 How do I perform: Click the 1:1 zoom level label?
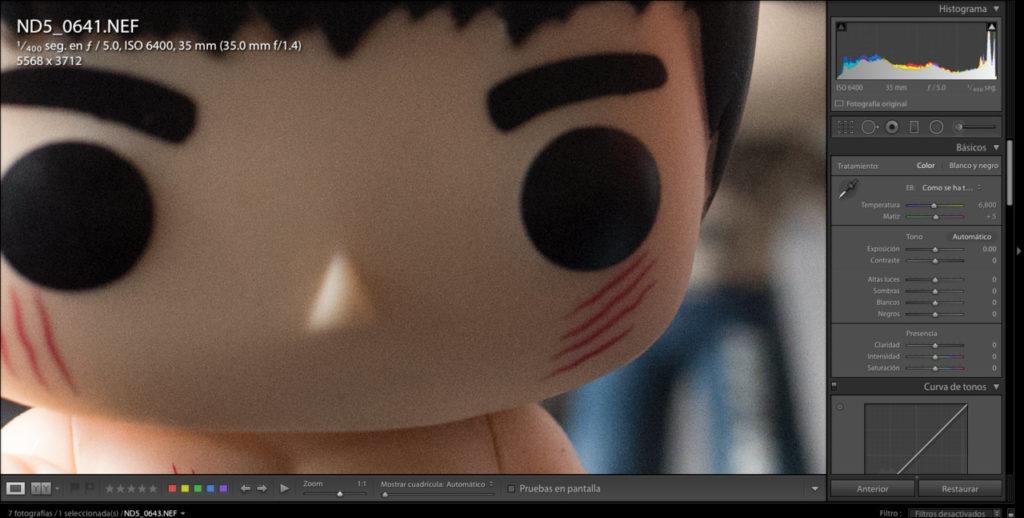pos(361,484)
